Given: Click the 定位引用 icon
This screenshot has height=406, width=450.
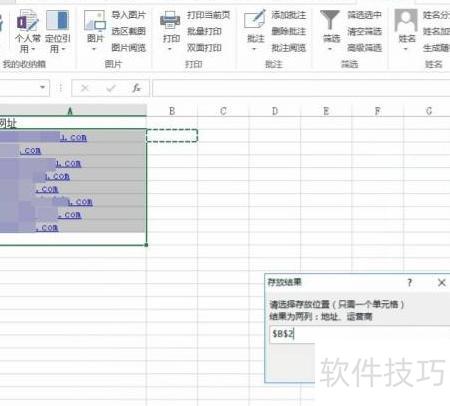Looking at the screenshot, I should [x=57, y=20].
